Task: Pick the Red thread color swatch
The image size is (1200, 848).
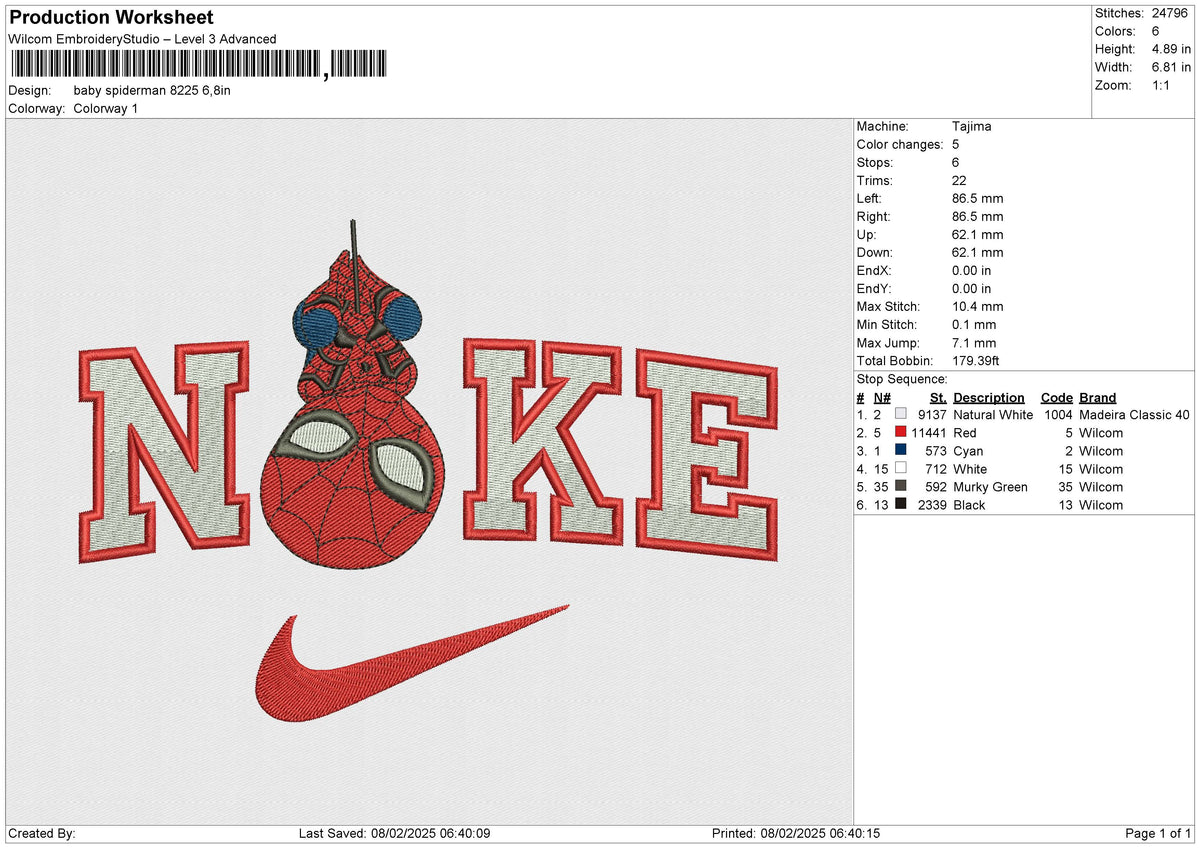Action: point(901,433)
